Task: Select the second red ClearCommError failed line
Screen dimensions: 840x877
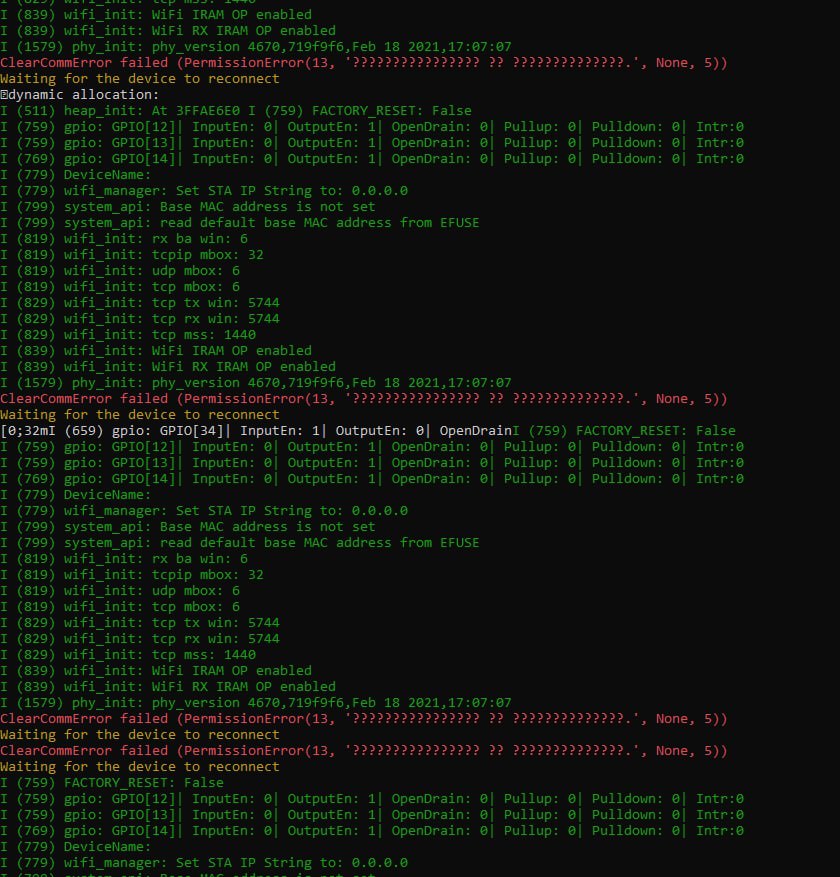Action: pos(364,399)
